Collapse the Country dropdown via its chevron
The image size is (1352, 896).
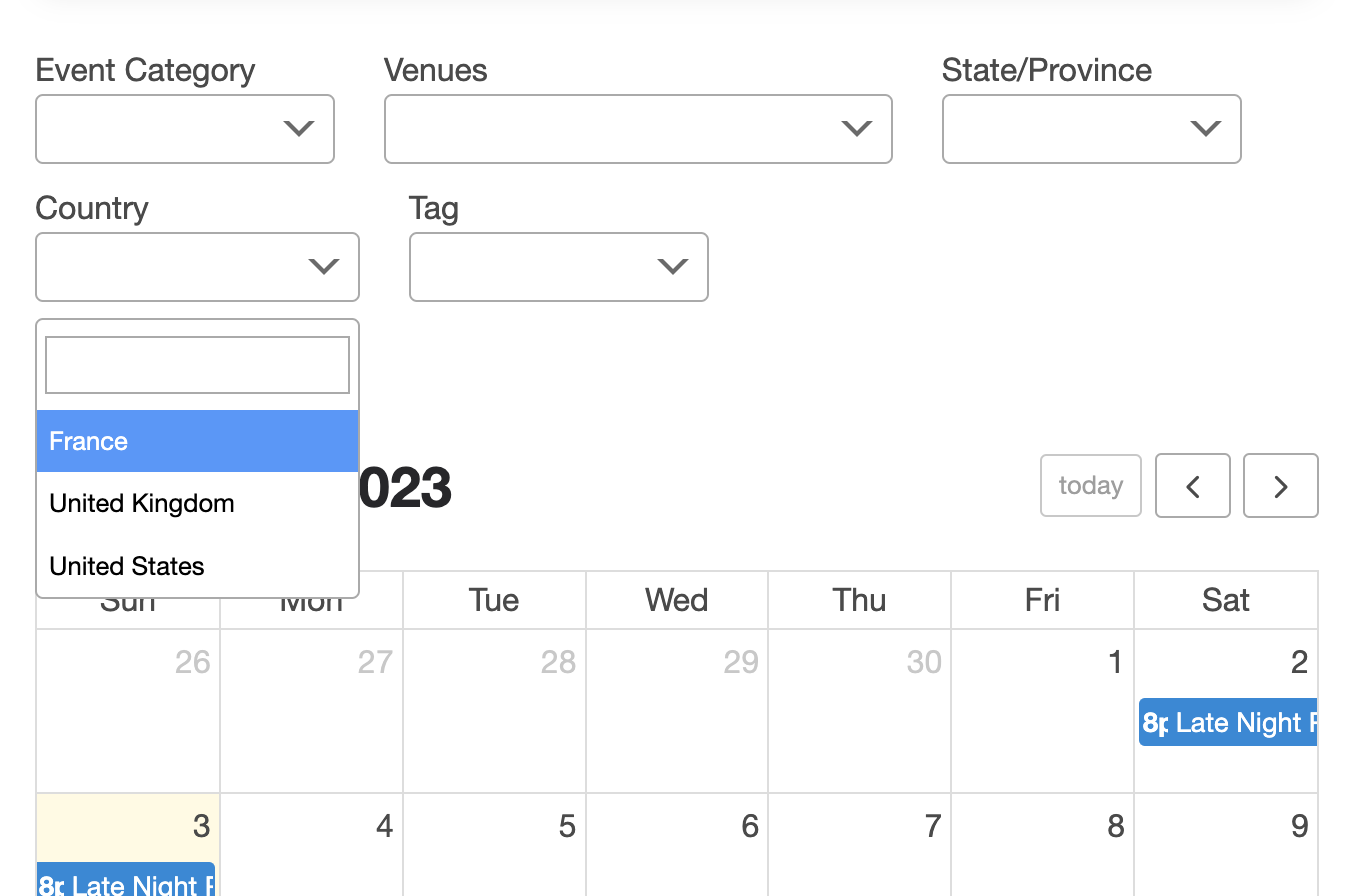click(x=322, y=267)
